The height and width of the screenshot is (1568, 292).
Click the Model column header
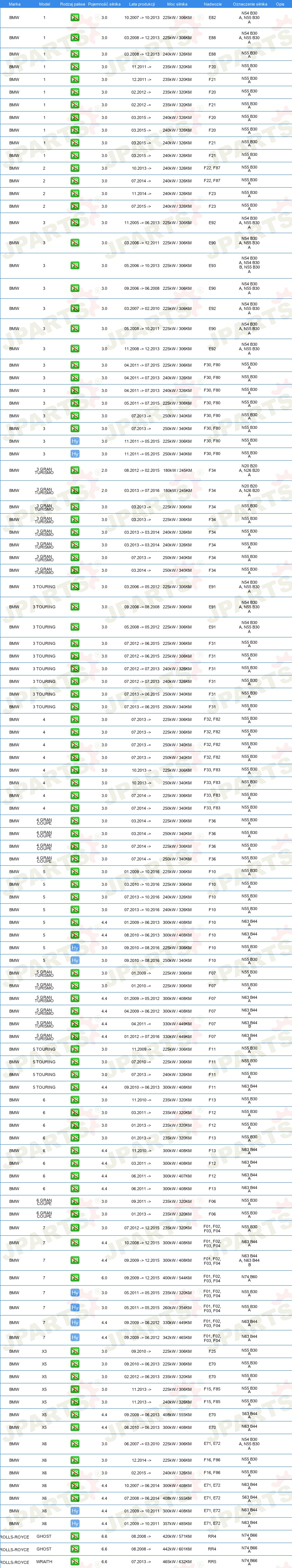coord(44,4)
